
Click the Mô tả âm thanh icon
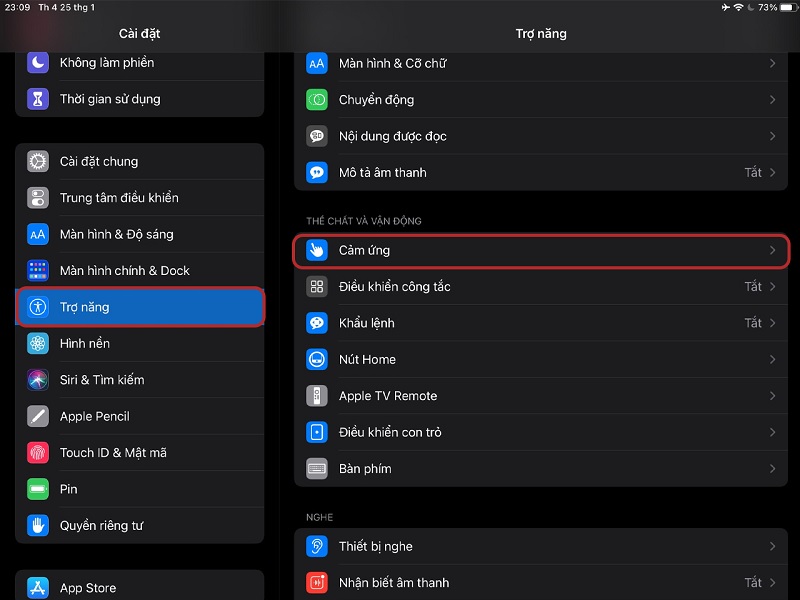316,172
